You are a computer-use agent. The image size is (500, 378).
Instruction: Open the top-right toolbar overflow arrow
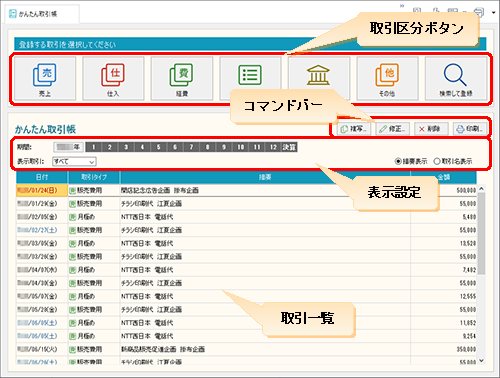[494, 13]
